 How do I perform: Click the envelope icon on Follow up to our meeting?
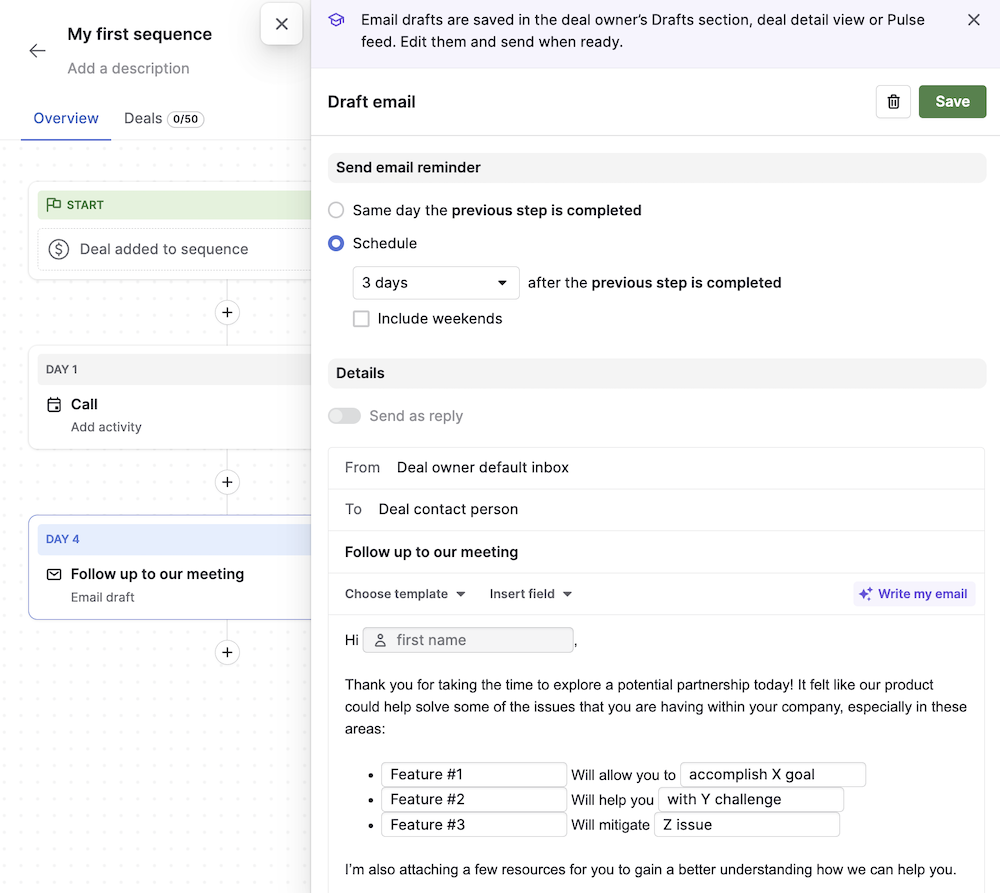click(x=53, y=574)
